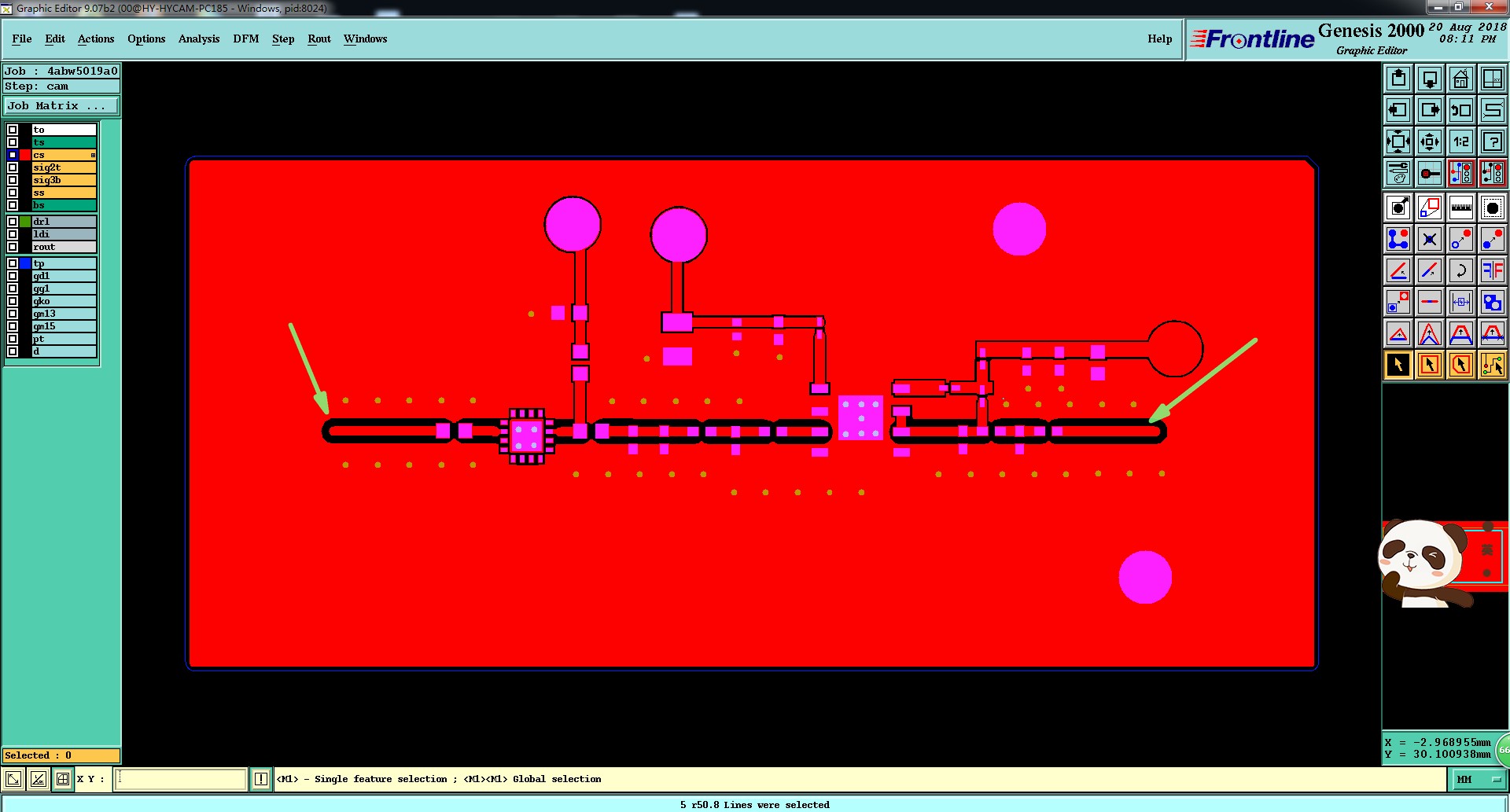Viewport: 1510px width, 812px height.
Task: Click the pan up arrow icon
Action: click(1398, 79)
